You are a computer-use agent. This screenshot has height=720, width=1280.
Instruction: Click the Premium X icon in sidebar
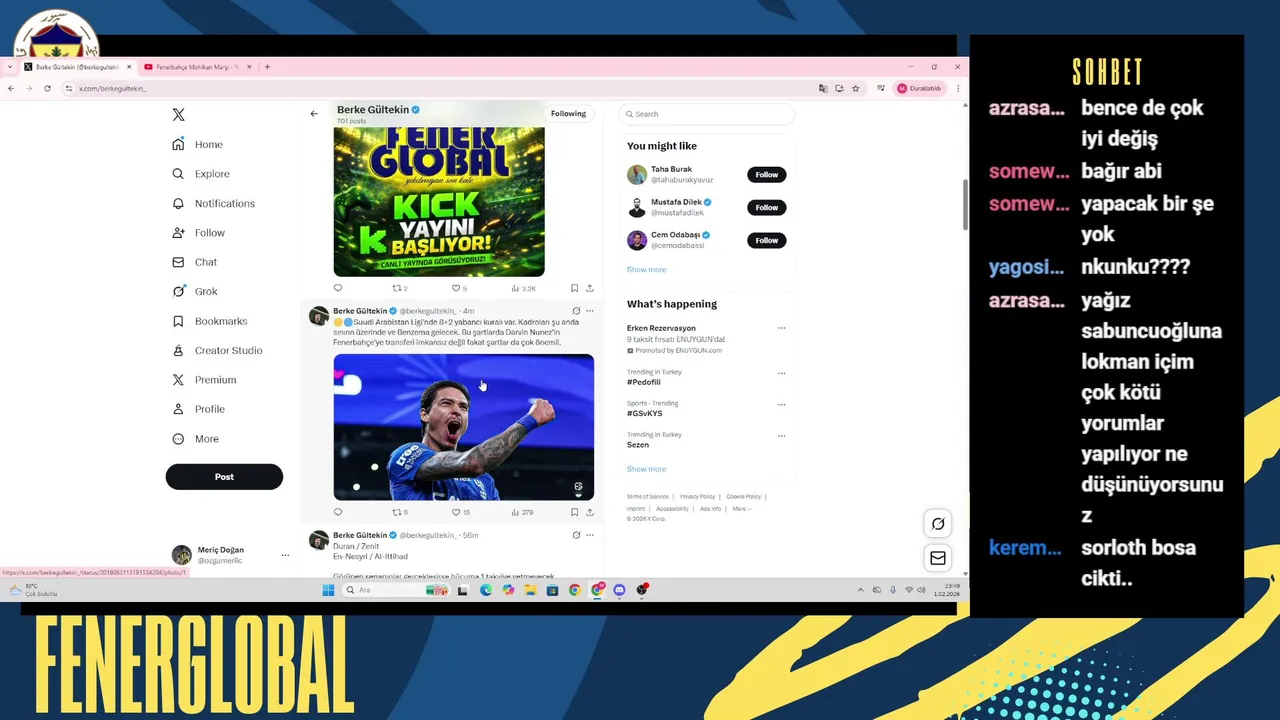click(178, 380)
